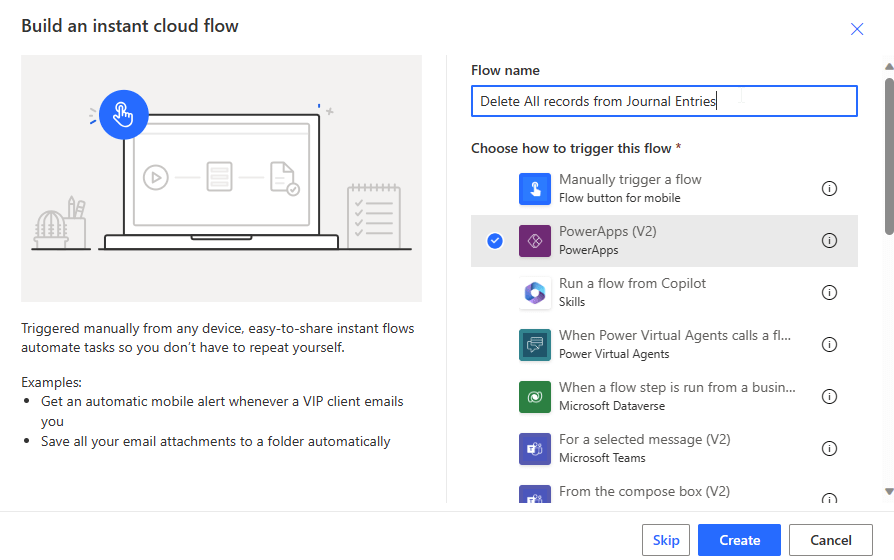The image size is (894, 560).
Task: View info for Power Virtual Agents trigger
Action: coord(829,345)
